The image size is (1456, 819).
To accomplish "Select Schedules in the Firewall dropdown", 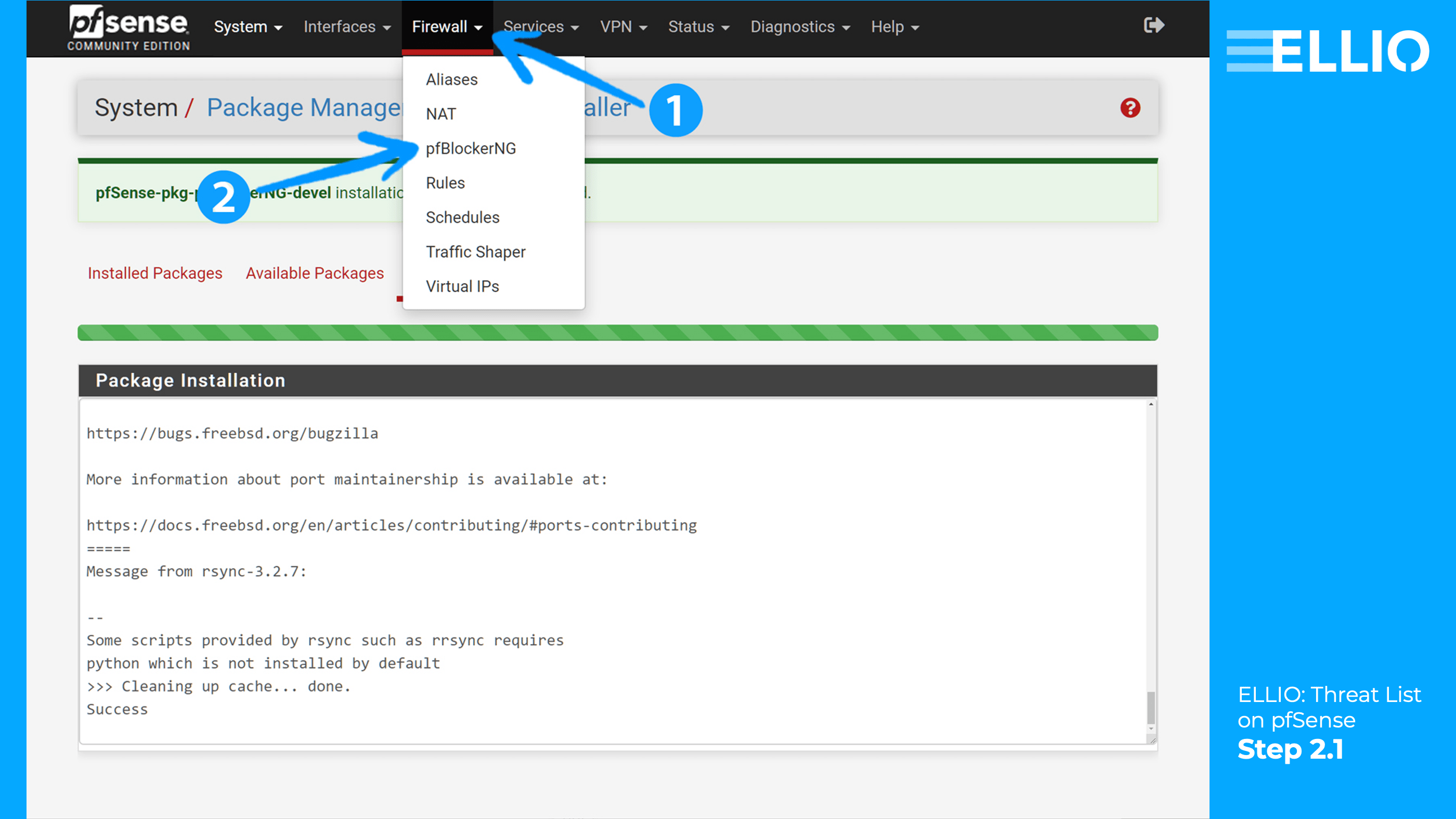I will click(462, 217).
